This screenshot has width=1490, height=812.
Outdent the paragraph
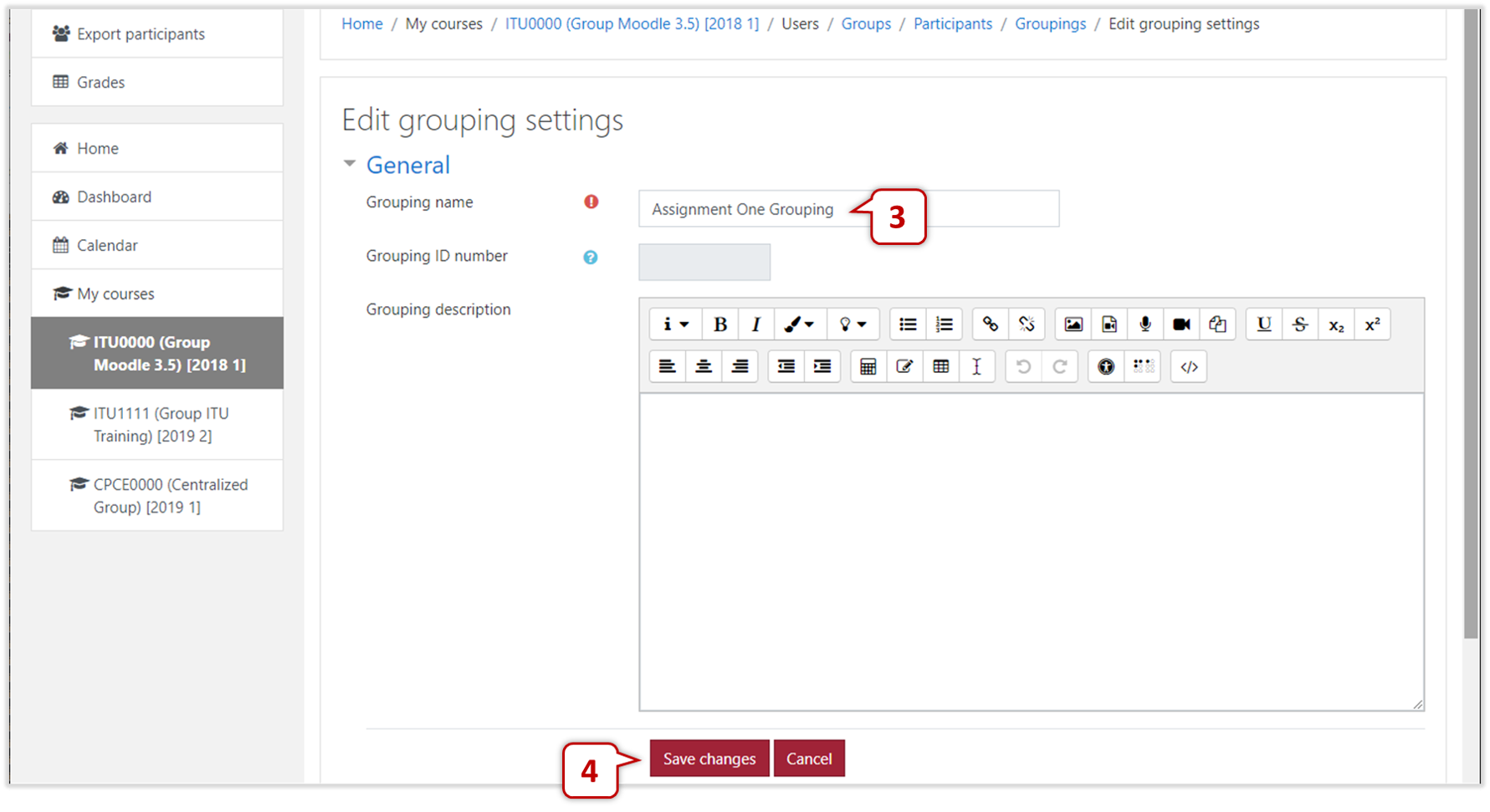coord(786,366)
